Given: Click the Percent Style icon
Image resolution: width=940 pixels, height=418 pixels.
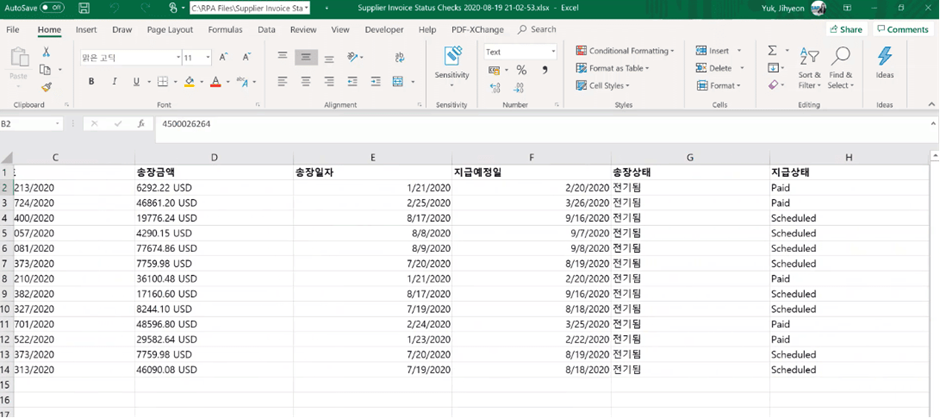Looking at the screenshot, I should (522, 70).
